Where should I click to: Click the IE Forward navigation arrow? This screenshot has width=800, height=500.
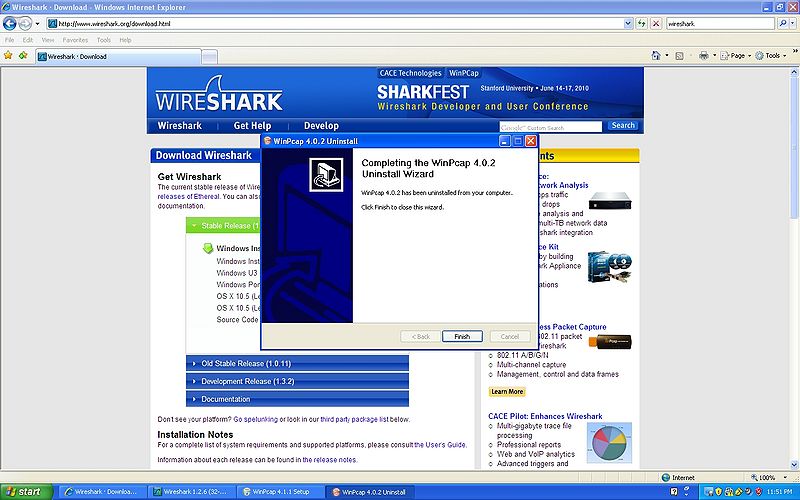coord(25,23)
